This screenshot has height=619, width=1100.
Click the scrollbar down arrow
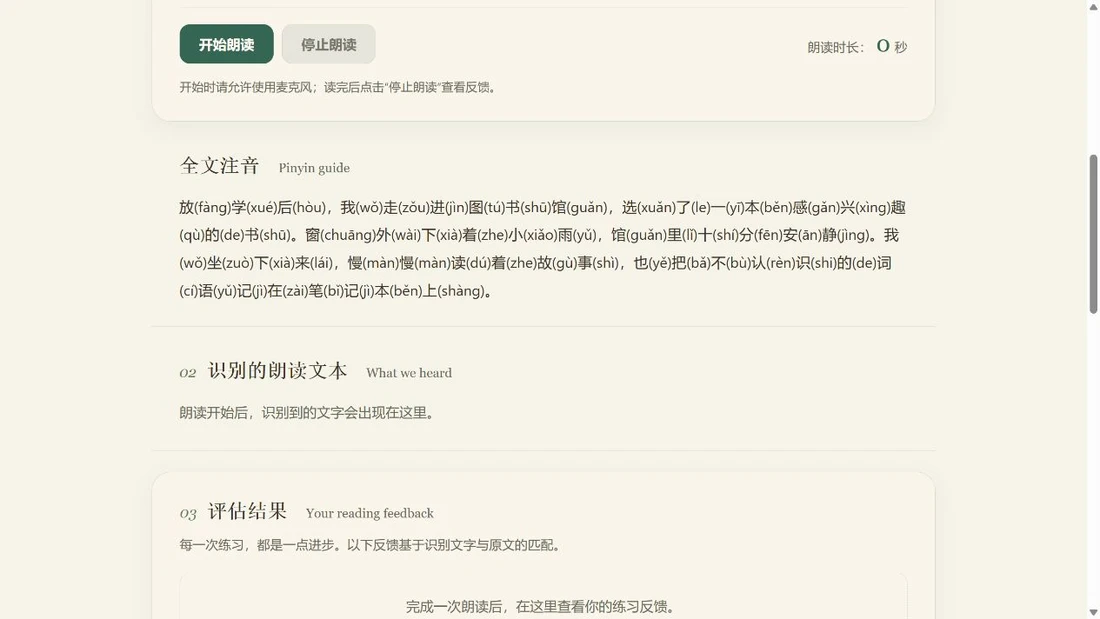[x=1093, y=613]
